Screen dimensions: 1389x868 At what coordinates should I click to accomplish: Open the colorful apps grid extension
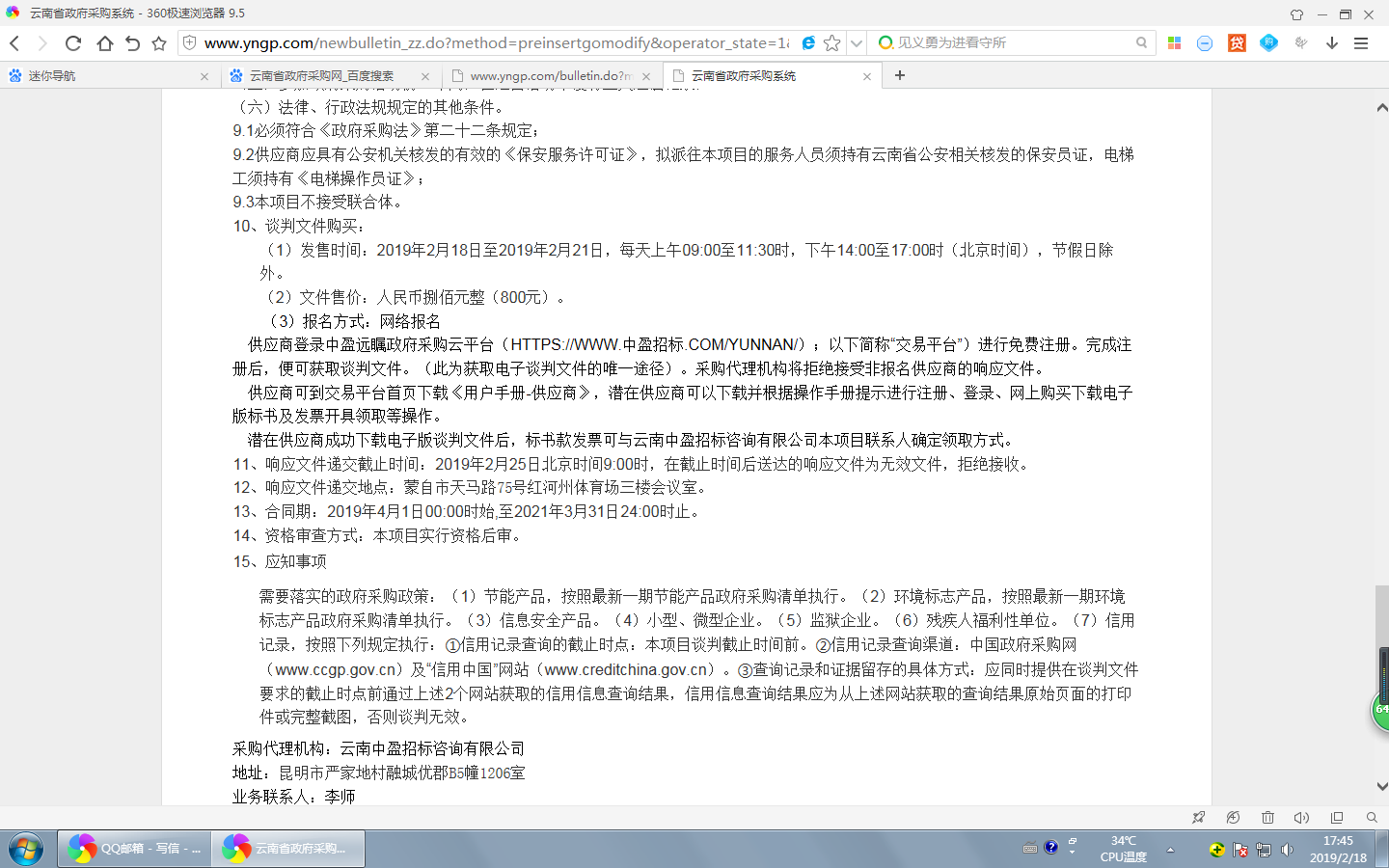(x=1174, y=43)
